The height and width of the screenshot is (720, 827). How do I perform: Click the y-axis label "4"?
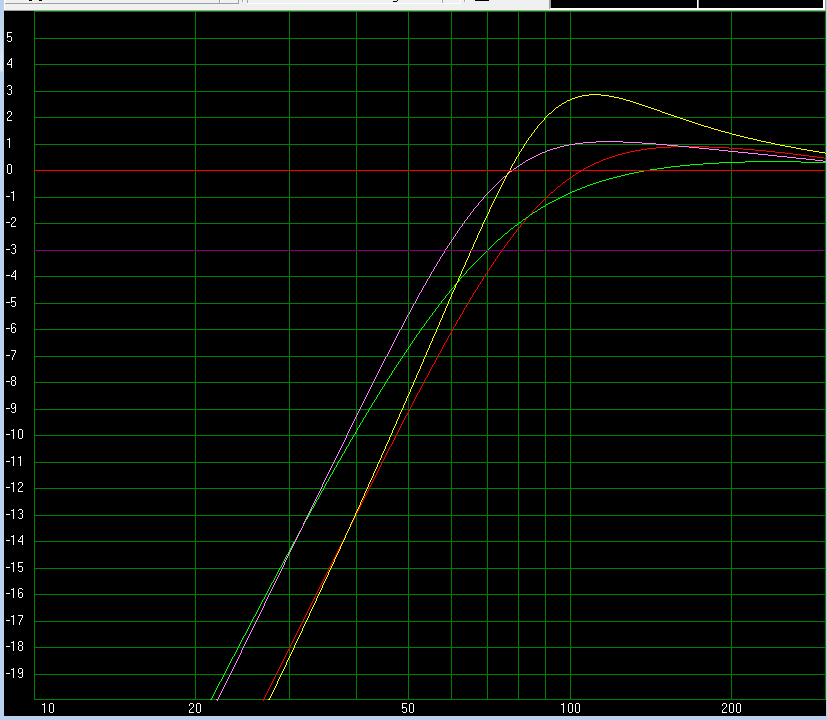pyautogui.click(x=9, y=64)
